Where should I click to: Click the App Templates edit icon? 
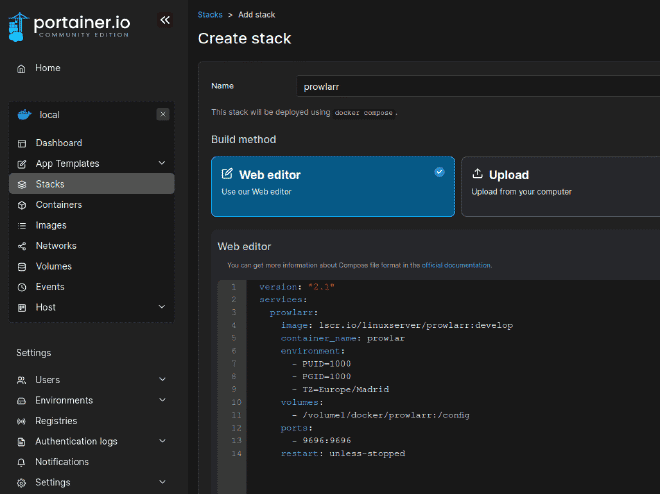tap(22, 164)
